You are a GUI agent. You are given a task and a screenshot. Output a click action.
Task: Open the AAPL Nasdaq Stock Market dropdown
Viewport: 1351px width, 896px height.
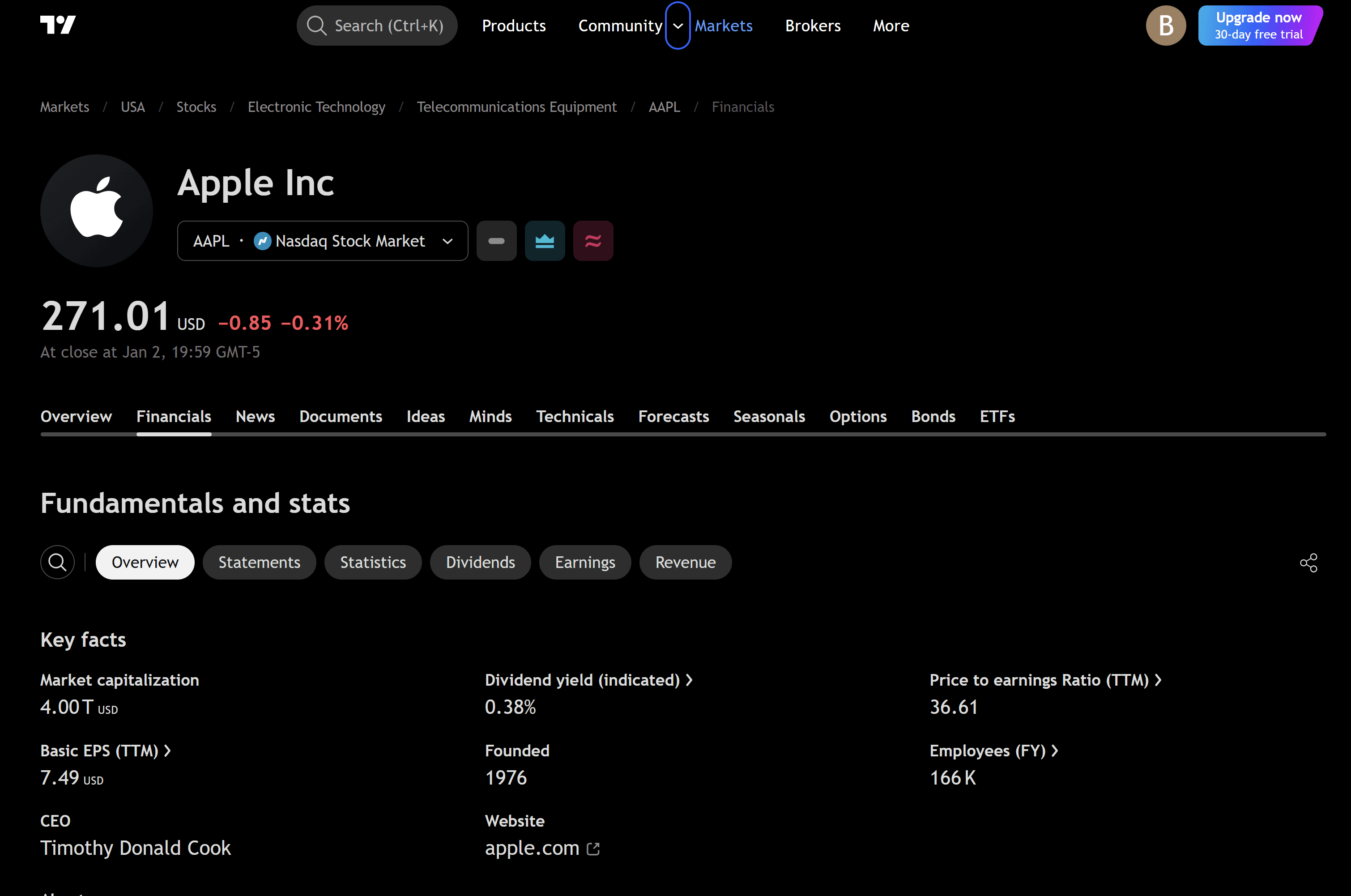pos(322,241)
